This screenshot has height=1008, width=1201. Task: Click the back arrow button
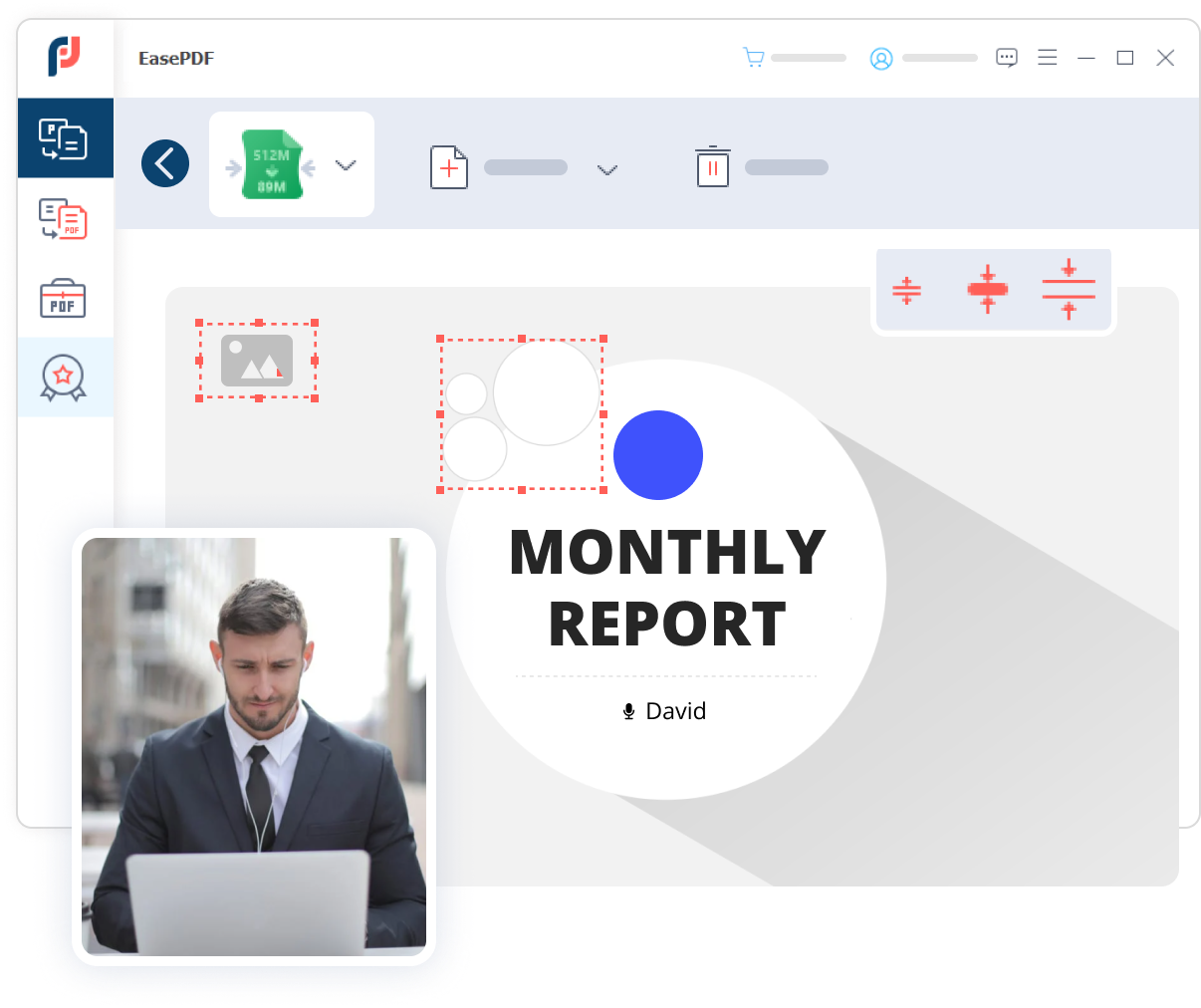pos(164,162)
